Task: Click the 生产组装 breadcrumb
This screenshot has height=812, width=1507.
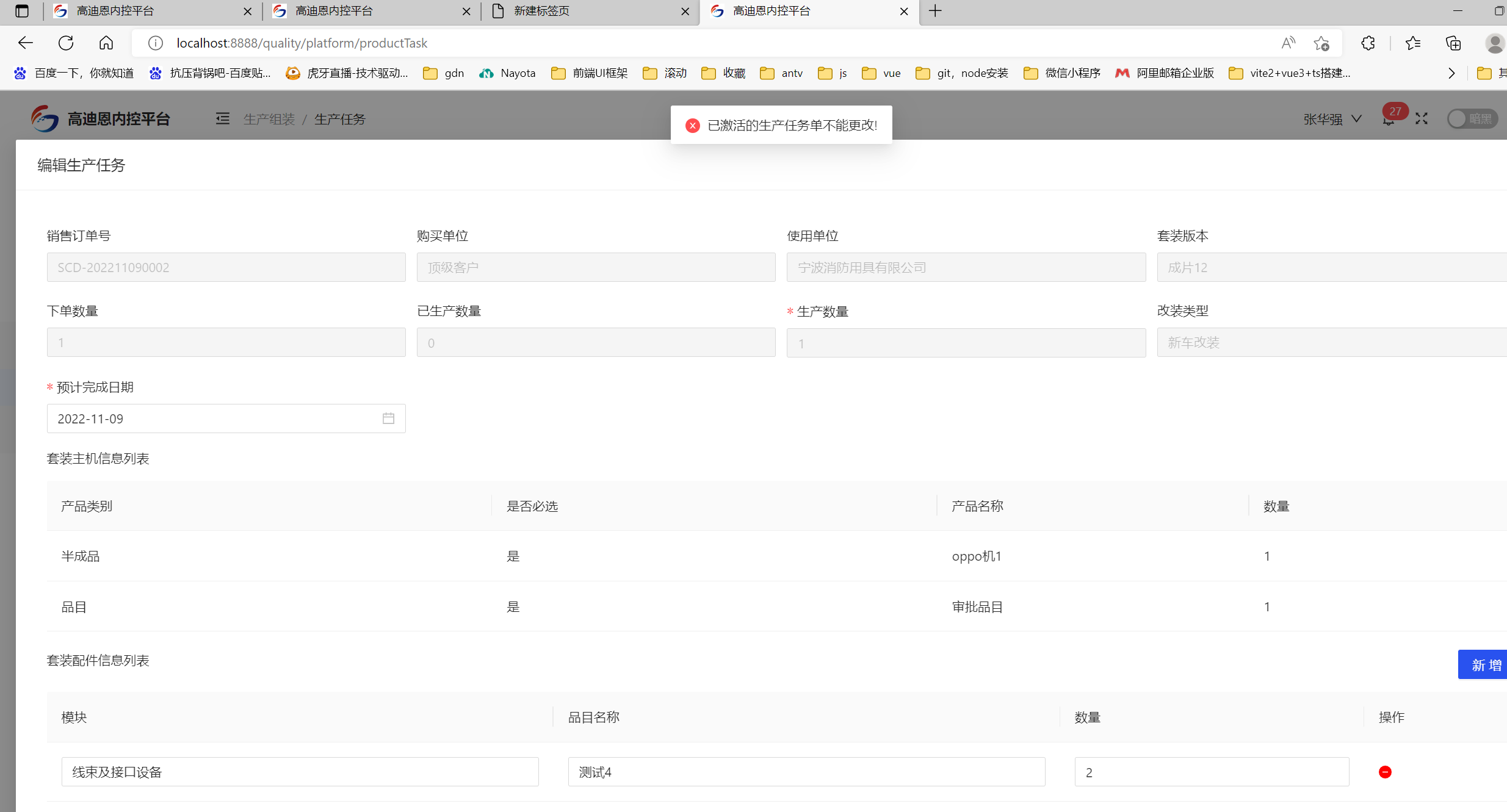Action: click(269, 119)
